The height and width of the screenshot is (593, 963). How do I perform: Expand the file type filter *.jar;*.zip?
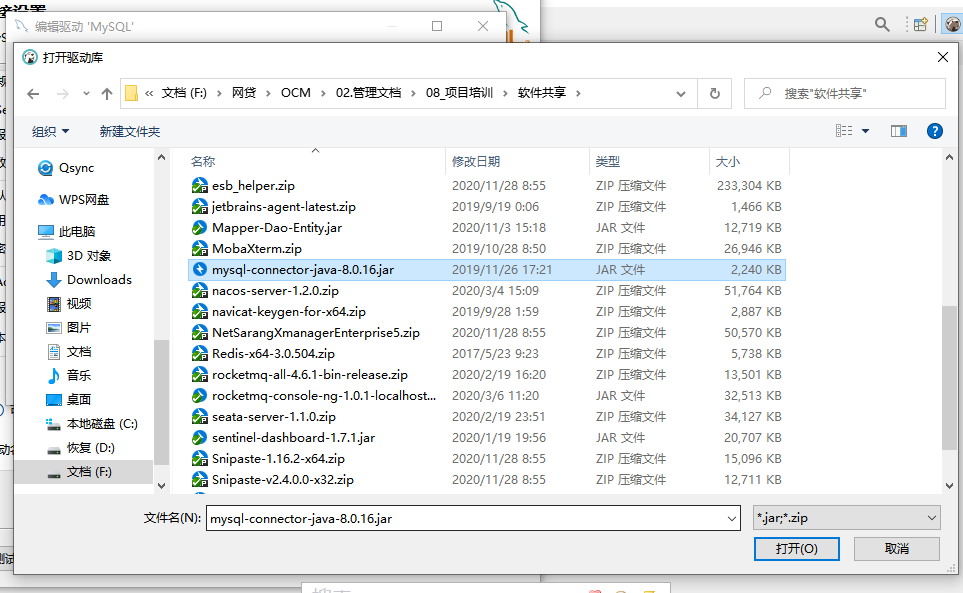(x=845, y=518)
